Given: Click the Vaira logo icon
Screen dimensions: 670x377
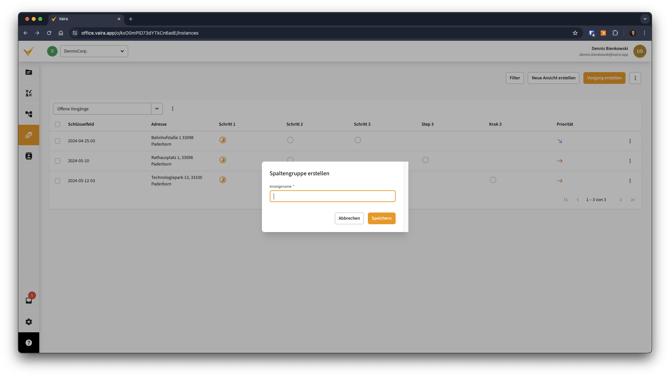Looking at the screenshot, I should click(29, 51).
